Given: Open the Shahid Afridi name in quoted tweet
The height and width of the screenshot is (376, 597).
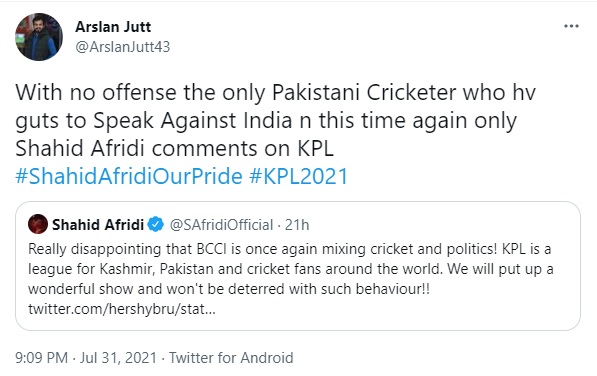Looking at the screenshot, I should [98, 225].
